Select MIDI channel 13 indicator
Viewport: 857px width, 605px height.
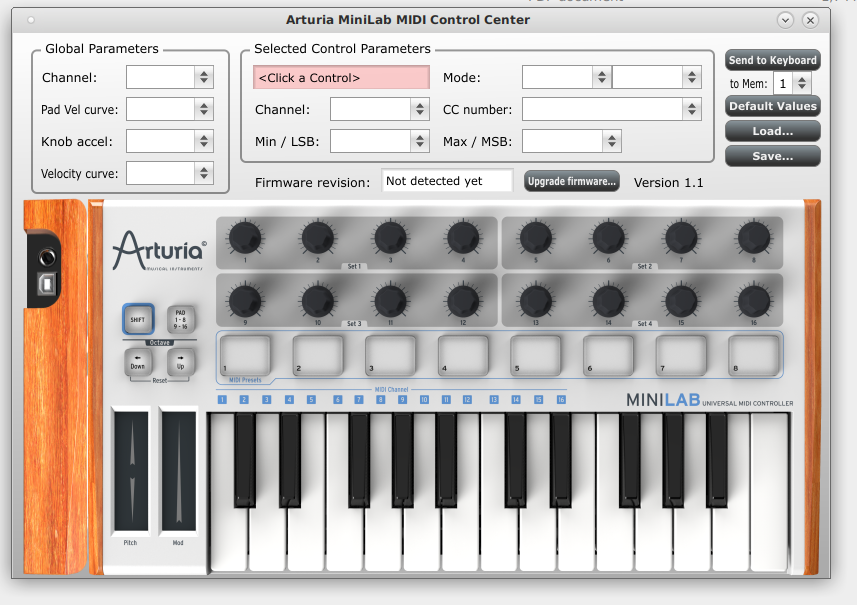[x=494, y=400]
